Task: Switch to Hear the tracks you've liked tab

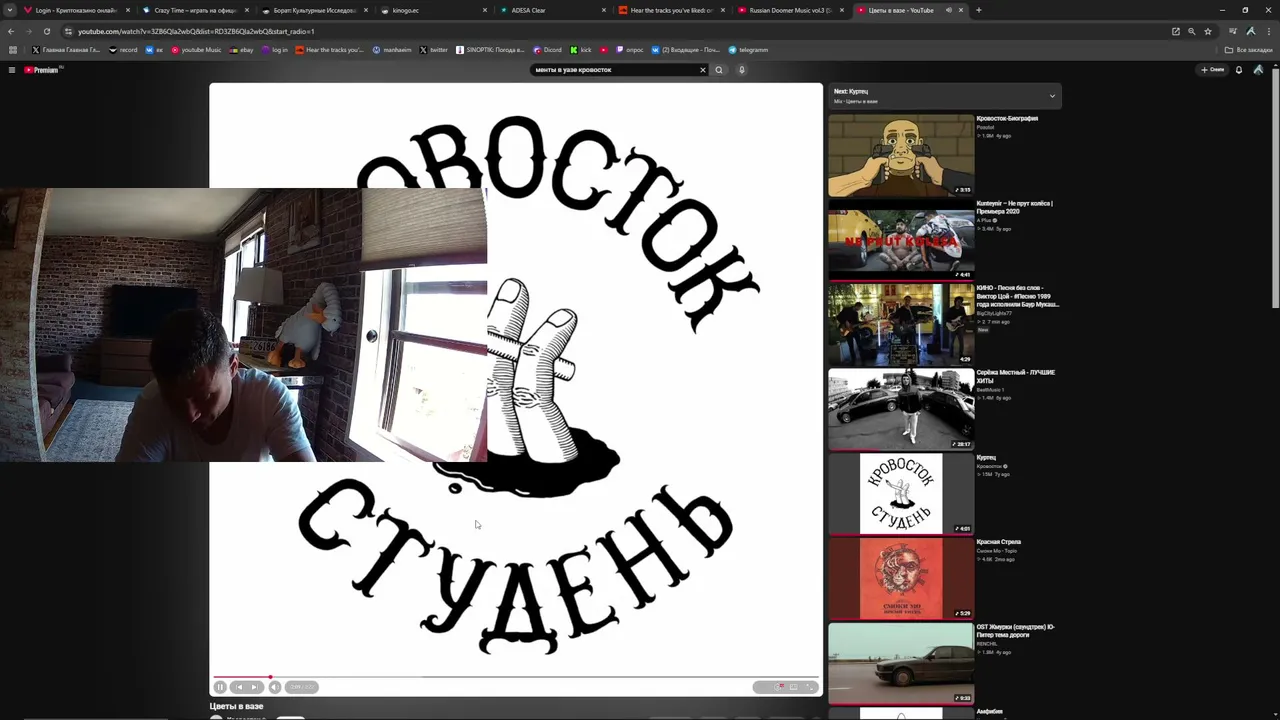Action: pos(671,10)
